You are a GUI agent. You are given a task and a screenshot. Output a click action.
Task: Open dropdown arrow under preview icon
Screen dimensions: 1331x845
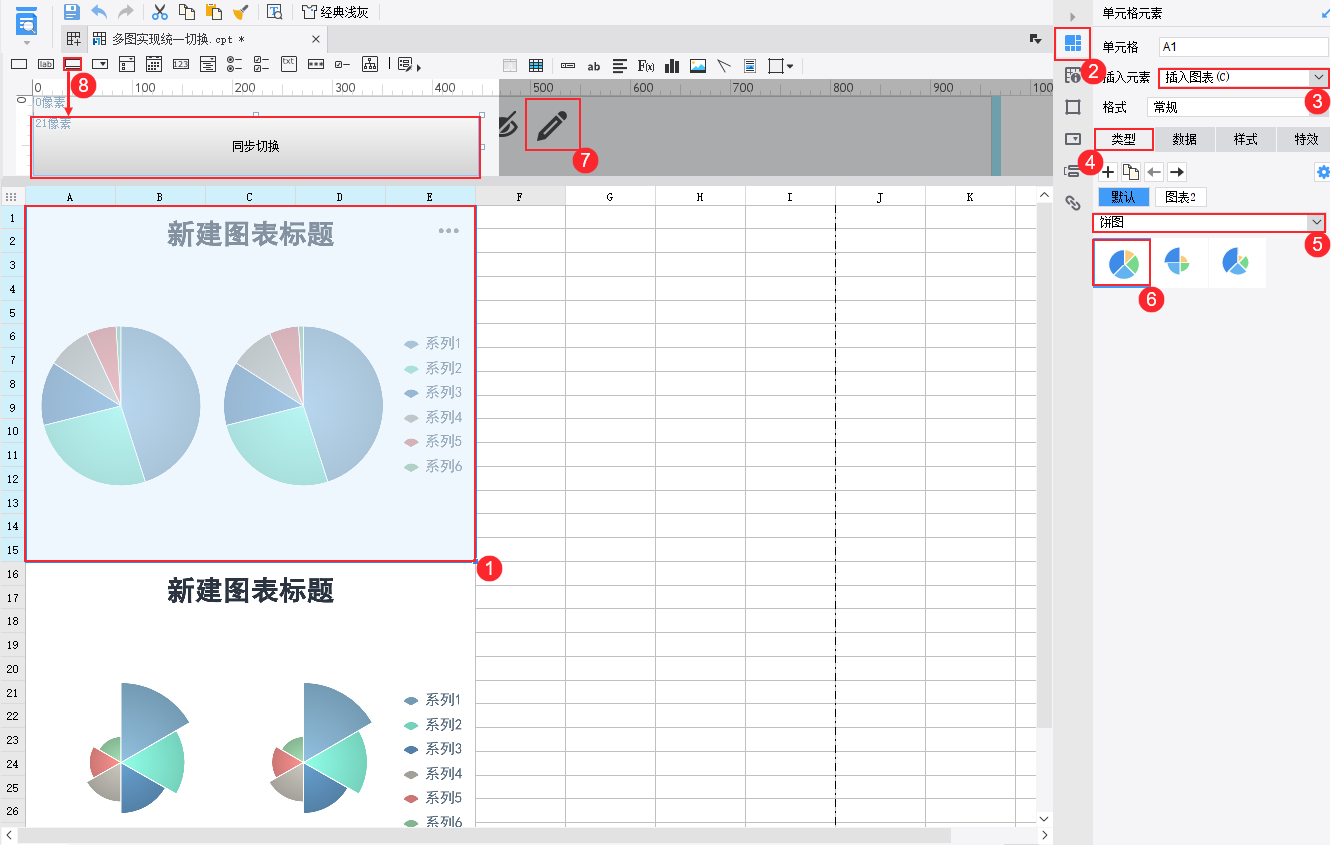coord(26,43)
